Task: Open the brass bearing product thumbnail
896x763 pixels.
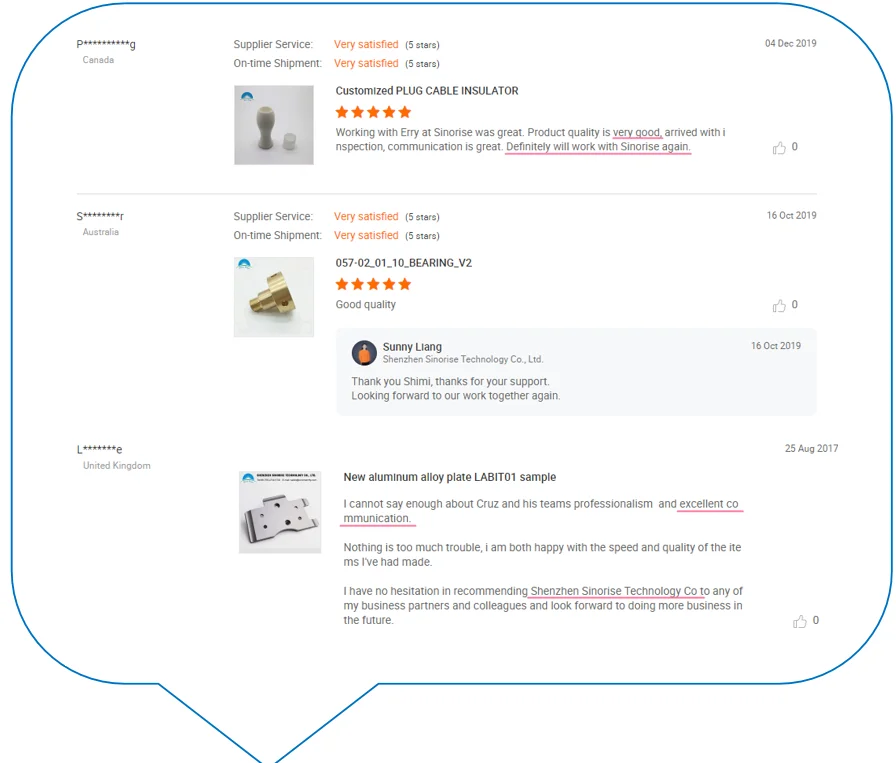Action: pos(274,297)
